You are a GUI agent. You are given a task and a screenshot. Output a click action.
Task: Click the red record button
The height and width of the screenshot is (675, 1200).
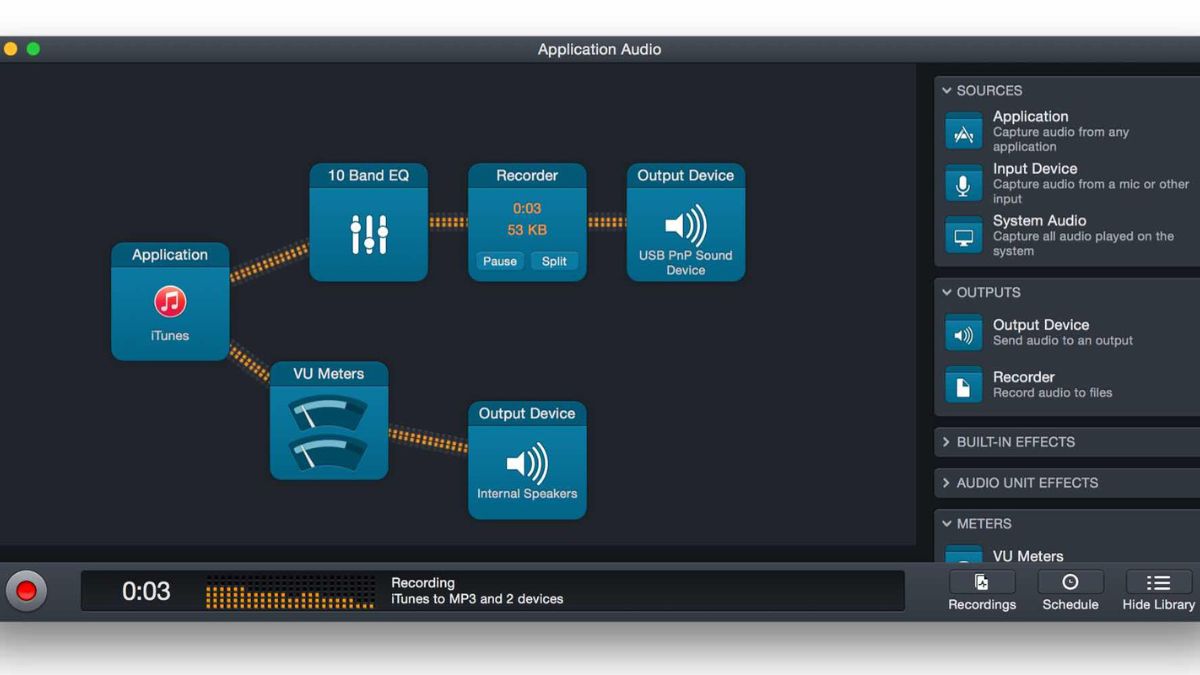coord(26,591)
